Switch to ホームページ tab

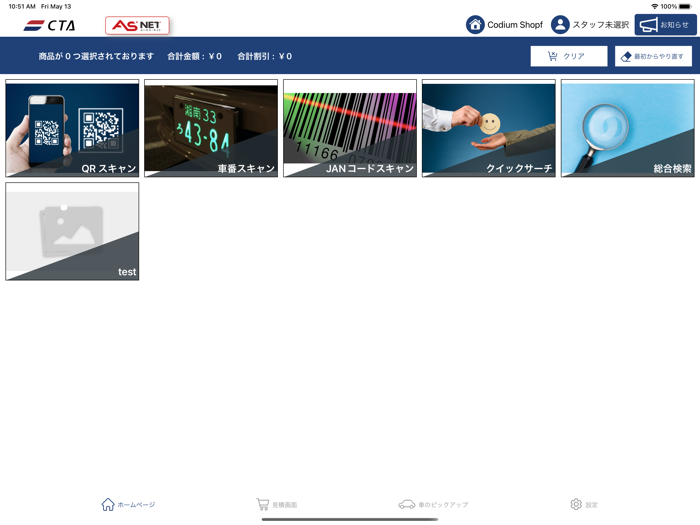click(x=128, y=504)
